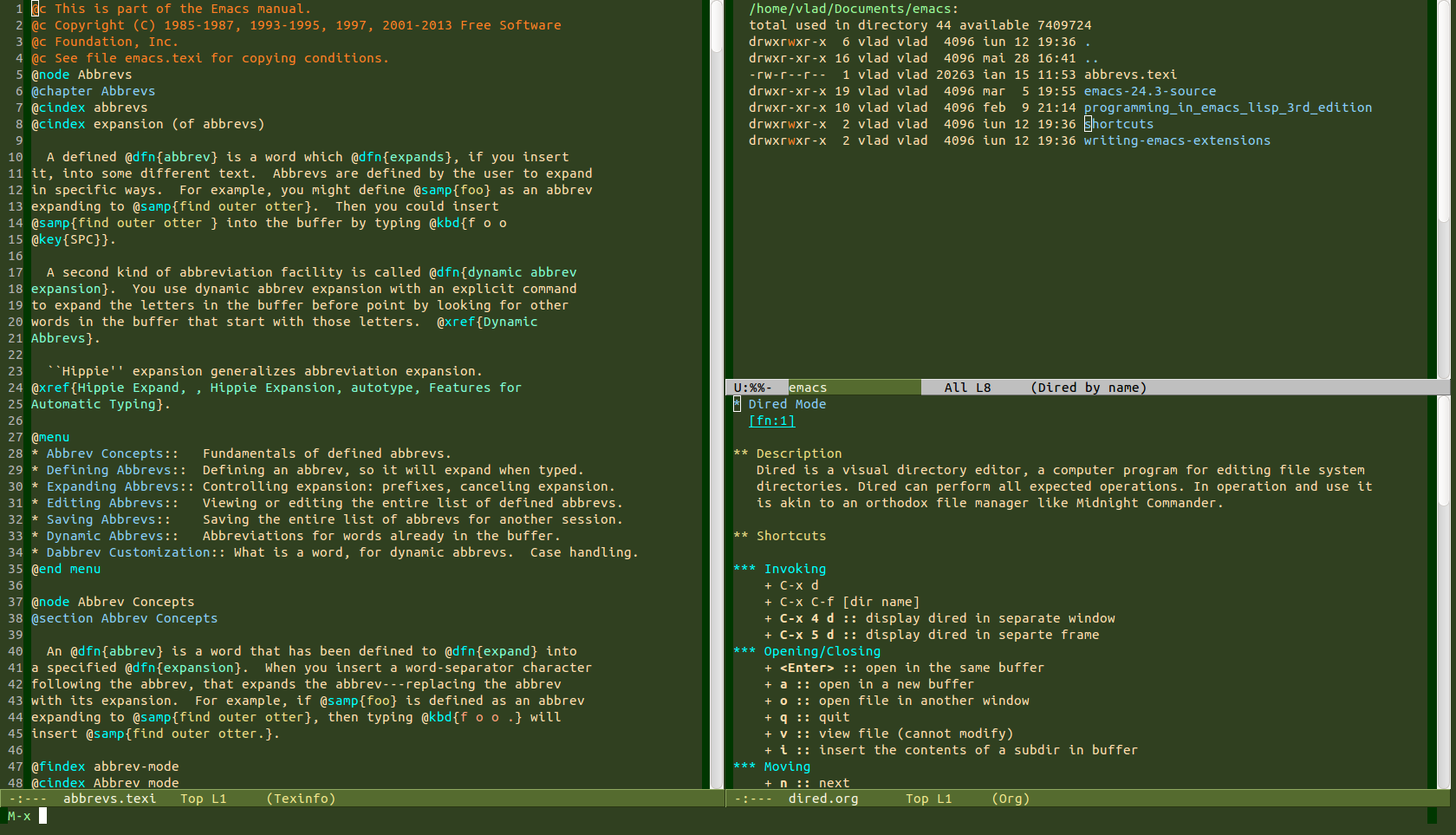
Task: Collapse the '*** Invoking' subheading
Action: [x=780, y=569]
